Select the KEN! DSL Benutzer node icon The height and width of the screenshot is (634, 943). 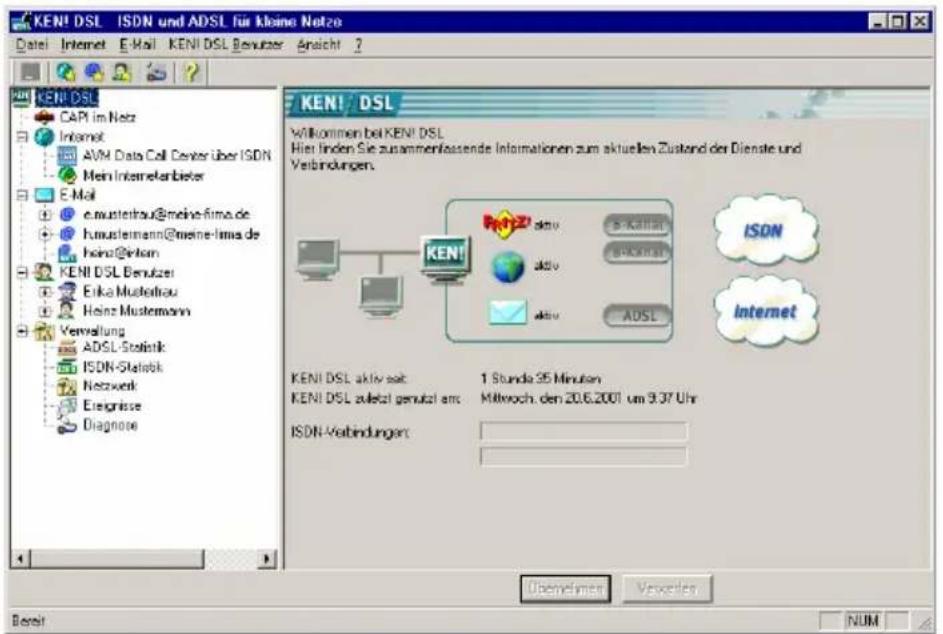click(44, 272)
